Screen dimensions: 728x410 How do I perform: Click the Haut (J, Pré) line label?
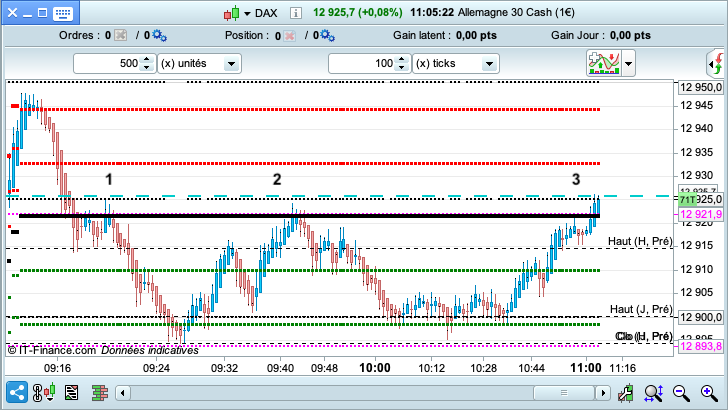coord(641,309)
